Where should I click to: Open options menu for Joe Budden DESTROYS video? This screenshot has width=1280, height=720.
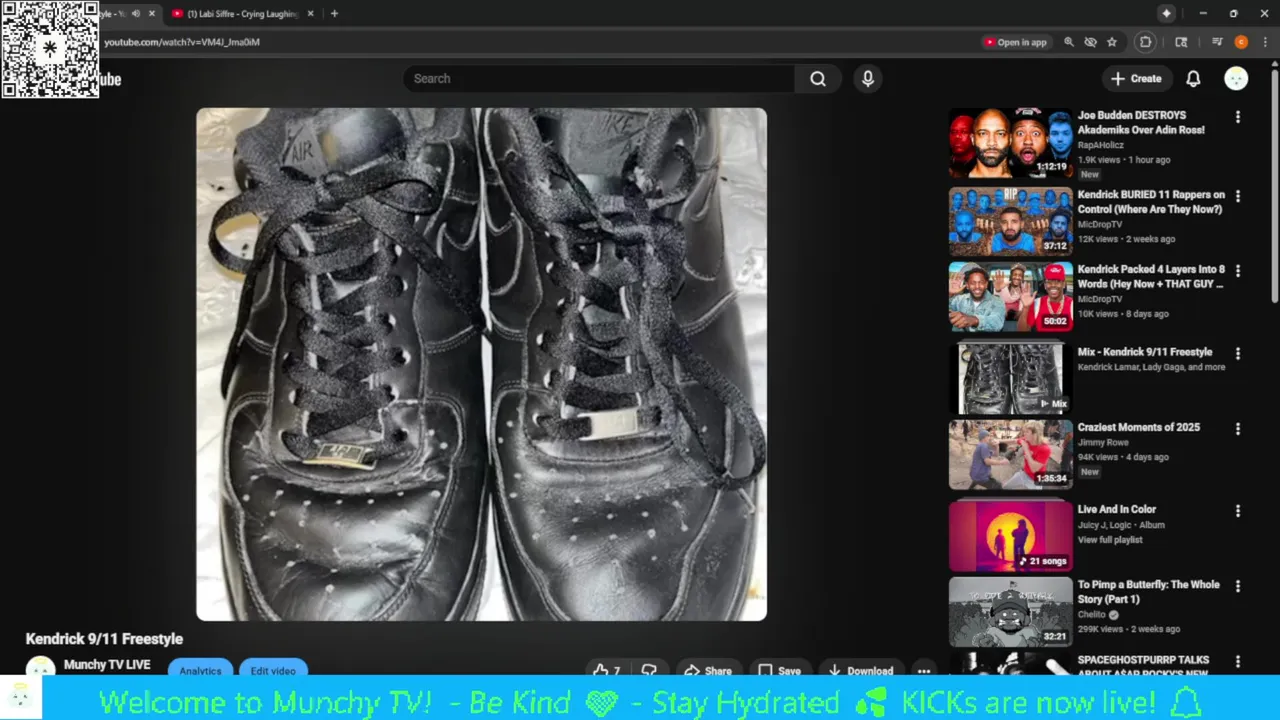tap(1238, 117)
